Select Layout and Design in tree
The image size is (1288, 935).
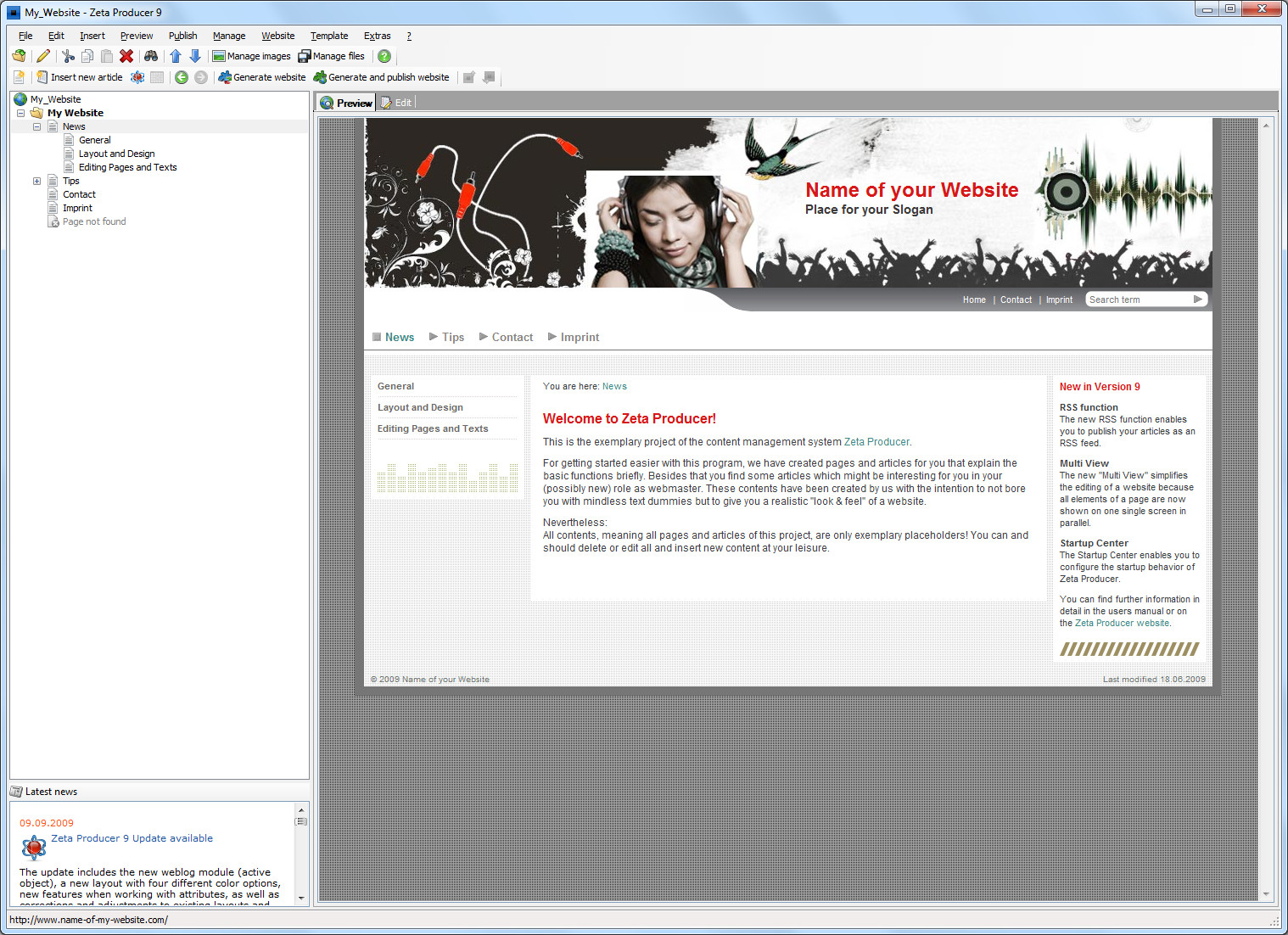coord(116,154)
